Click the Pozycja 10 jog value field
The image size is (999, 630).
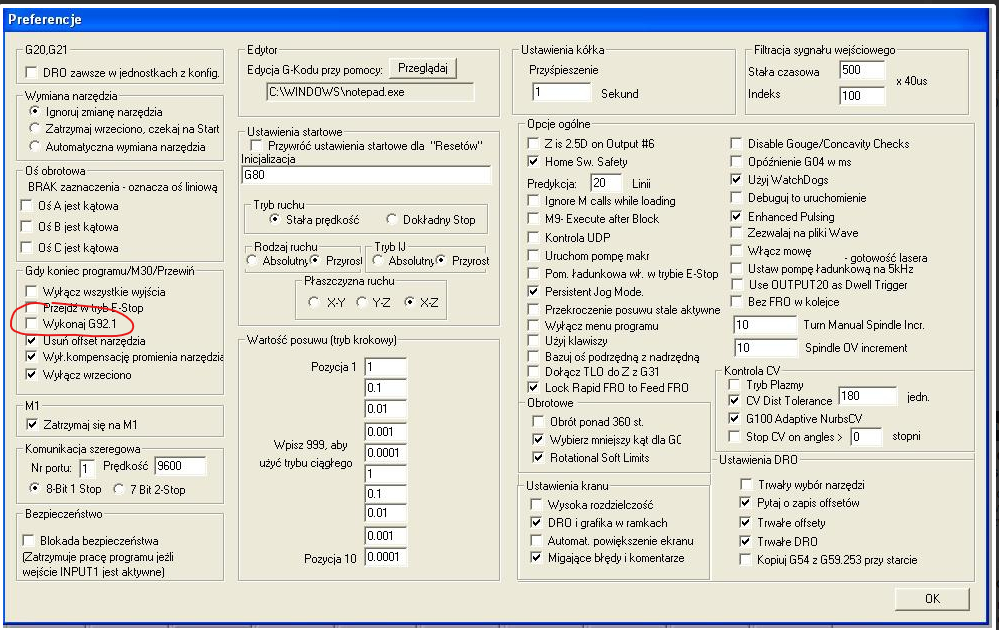385,557
